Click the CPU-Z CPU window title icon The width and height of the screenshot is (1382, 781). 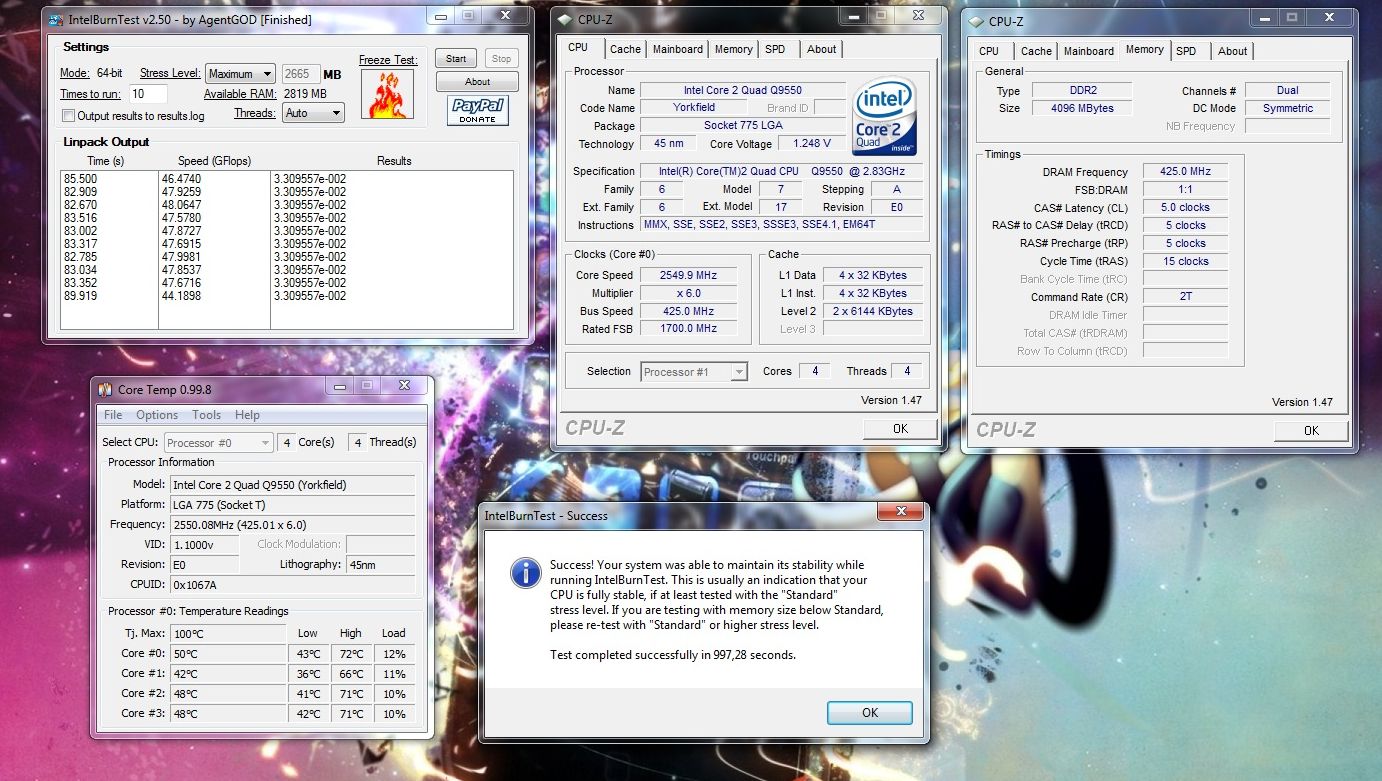(x=566, y=20)
